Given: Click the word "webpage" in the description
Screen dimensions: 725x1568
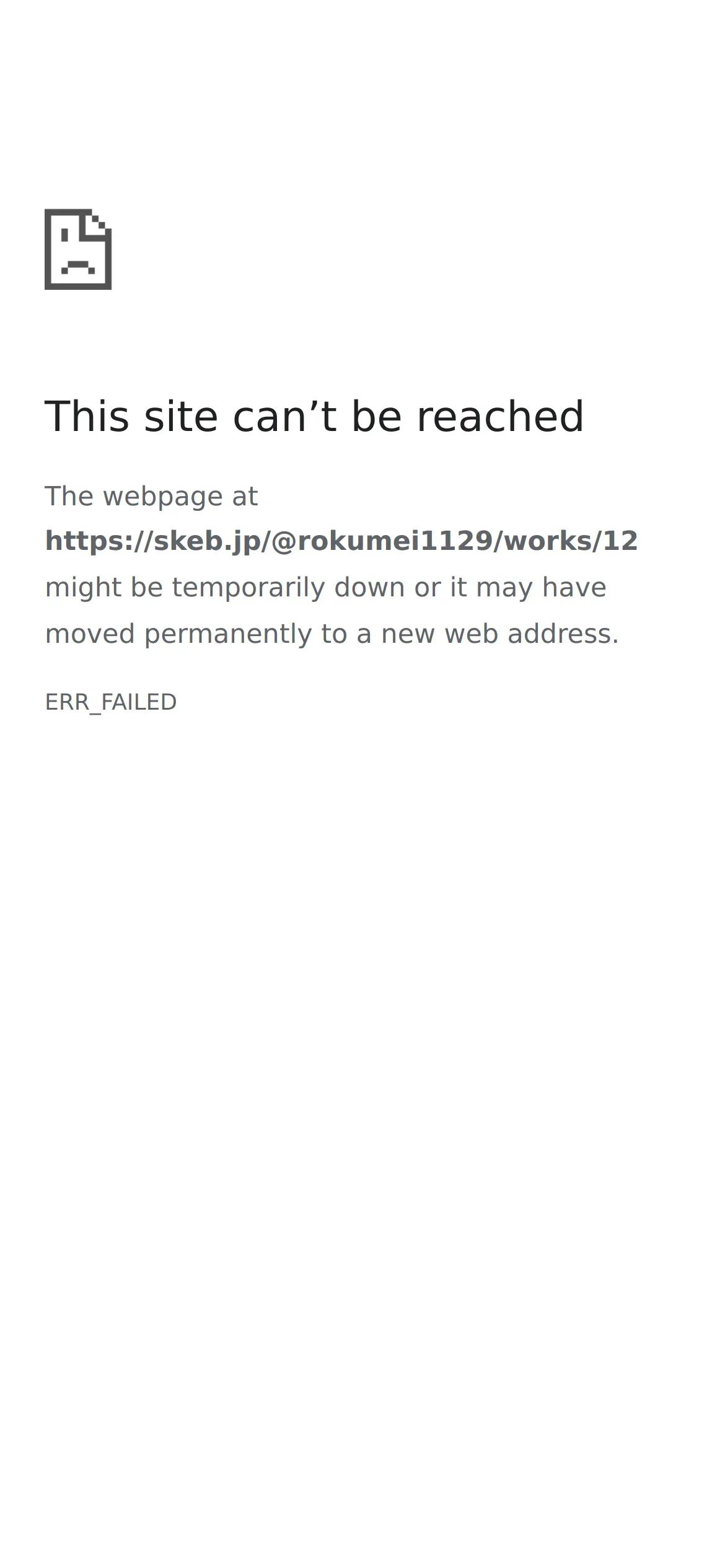Looking at the screenshot, I should pos(162,497).
